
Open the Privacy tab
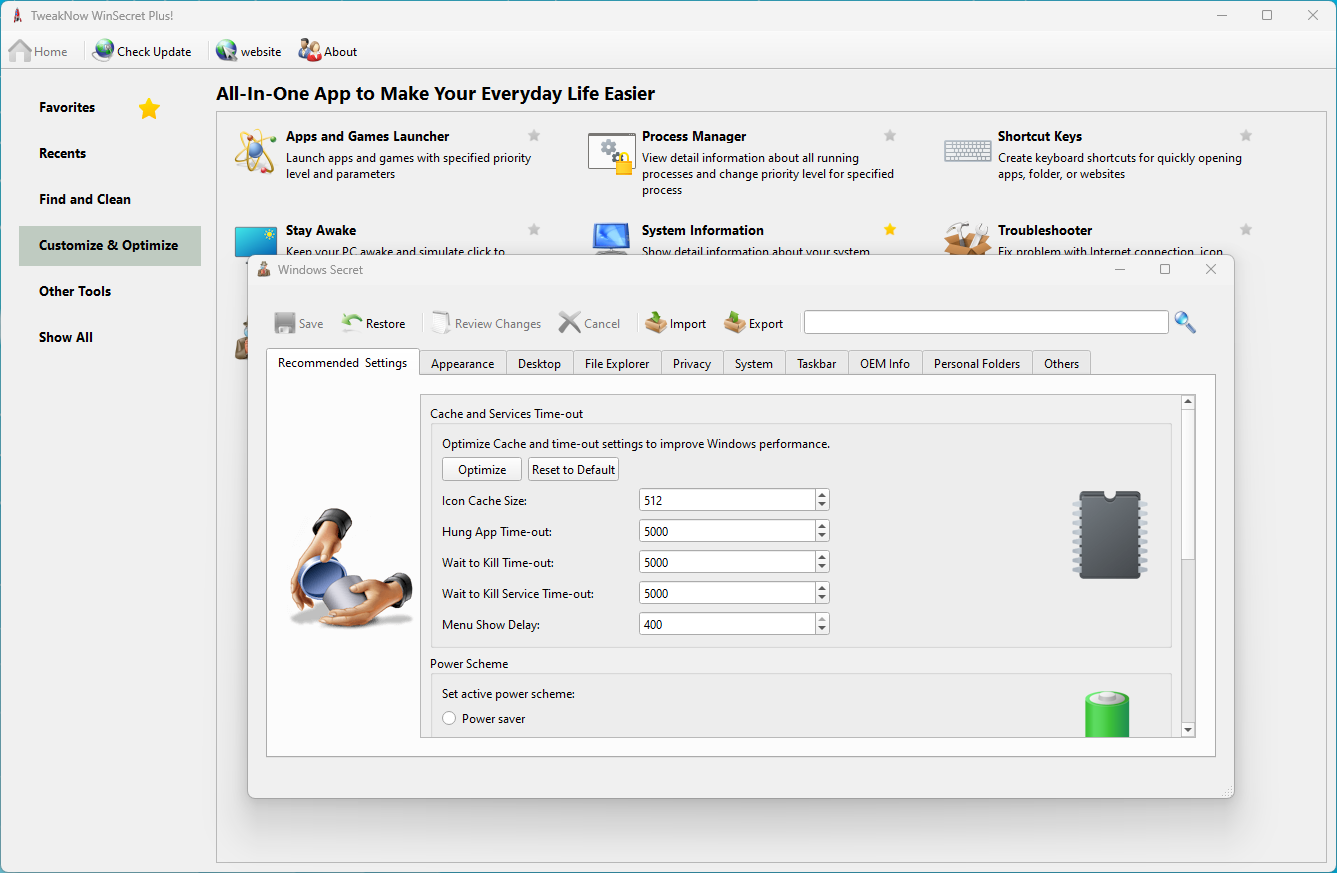coord(692,364)
